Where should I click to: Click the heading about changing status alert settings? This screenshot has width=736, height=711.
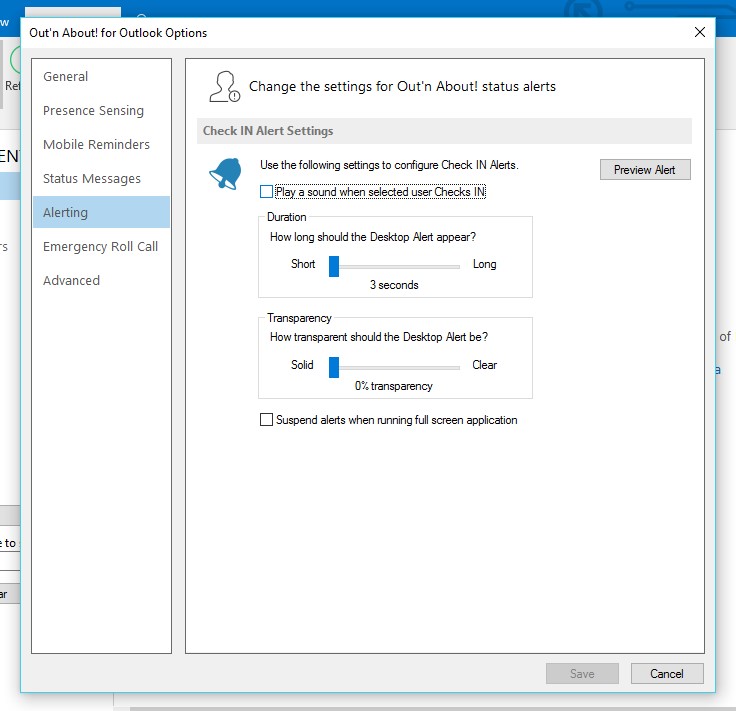pyautogui.click(x=402, y=86)
